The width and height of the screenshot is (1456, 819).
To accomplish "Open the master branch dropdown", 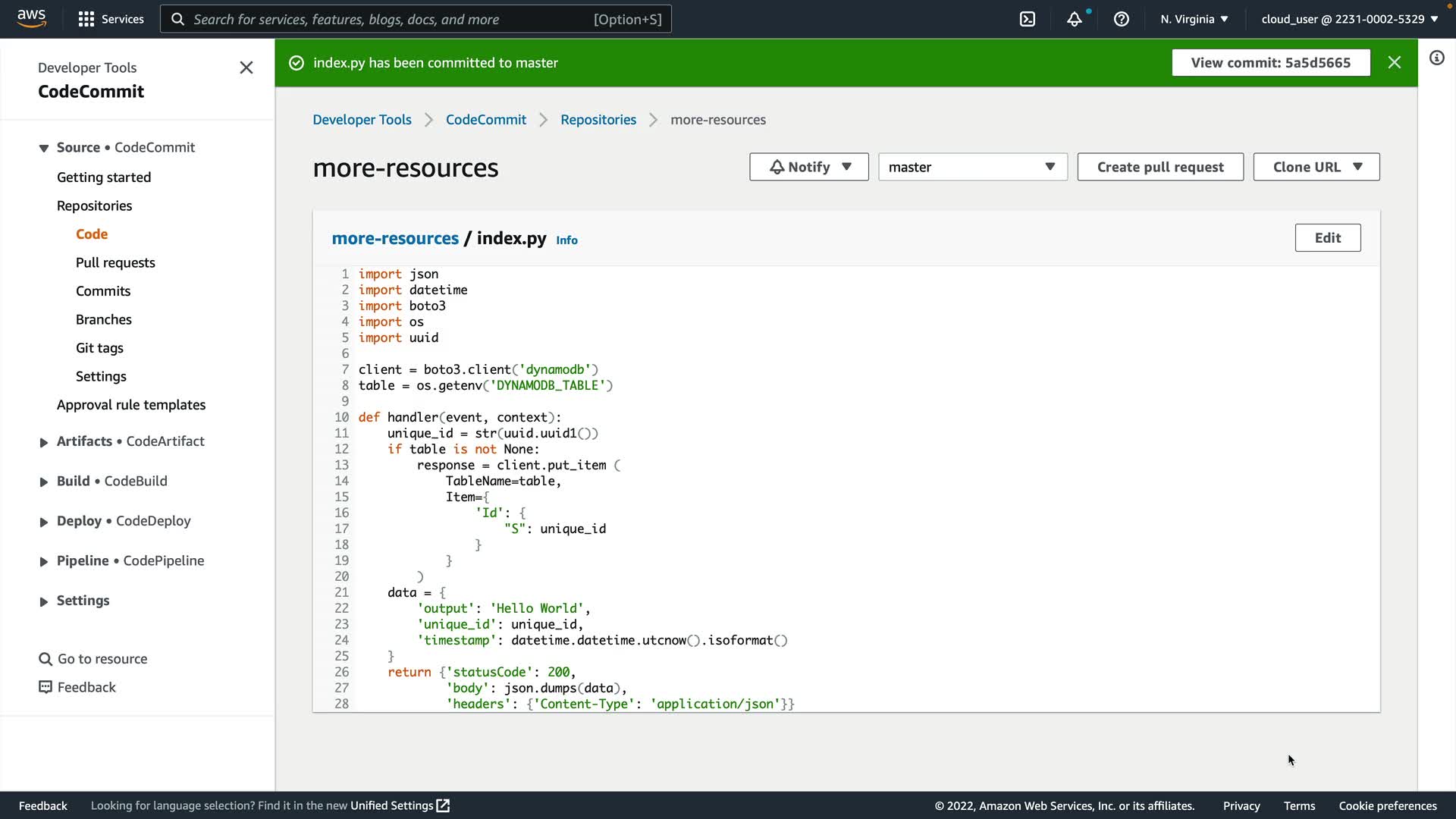I will pyautogui.click(x=972, y=167).
